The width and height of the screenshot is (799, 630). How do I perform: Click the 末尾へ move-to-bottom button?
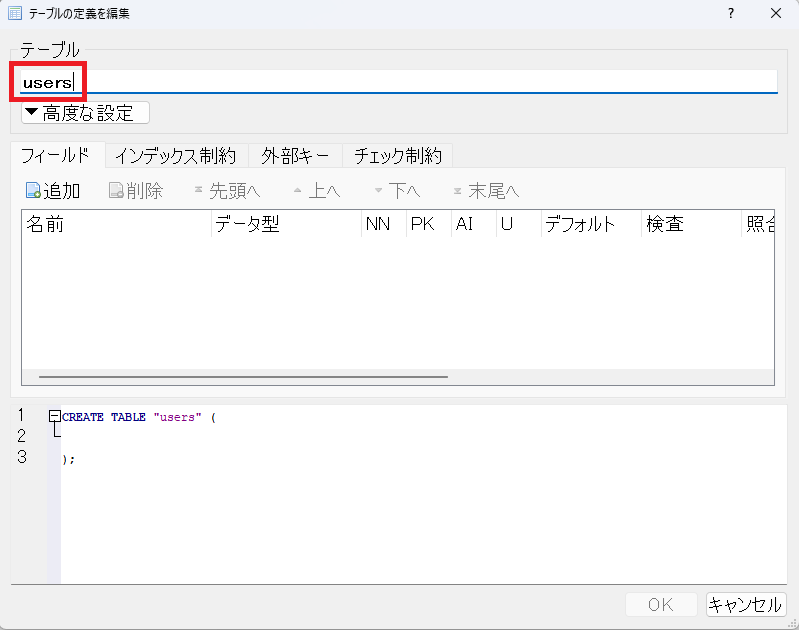tap(486, 191)
